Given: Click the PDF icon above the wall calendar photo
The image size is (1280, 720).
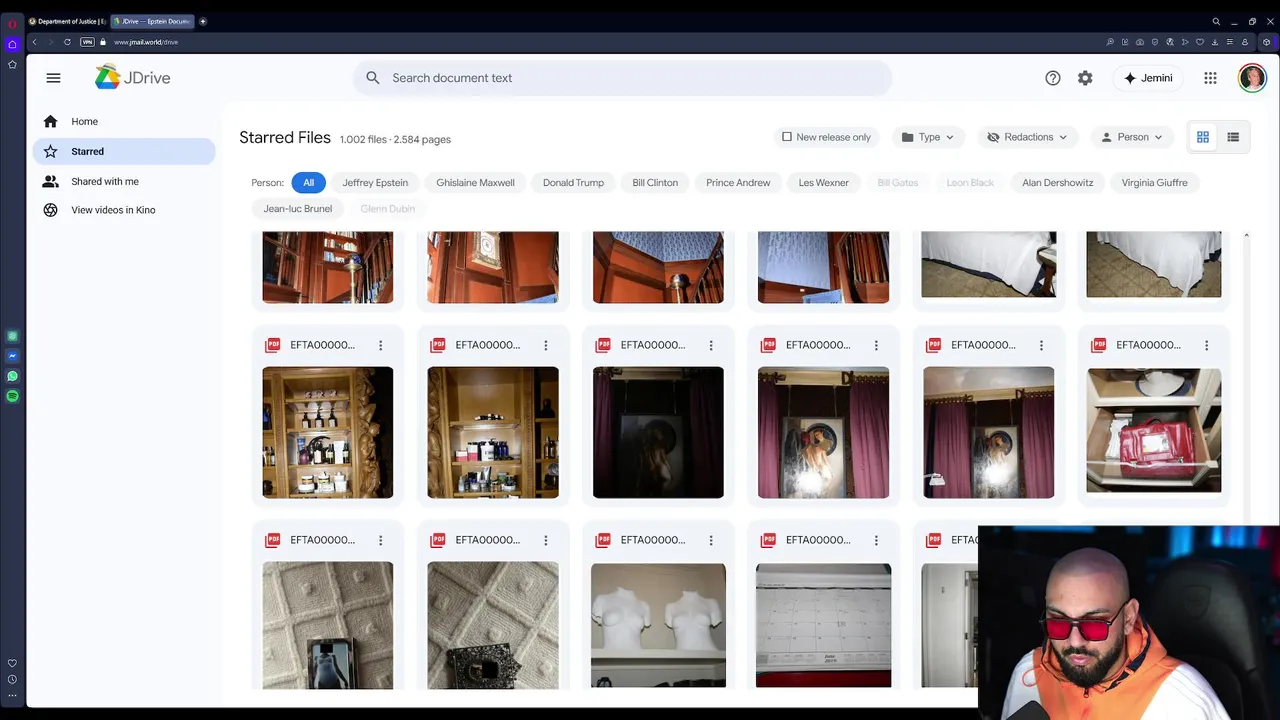Looking at the screenshot, I should [x=768, y=540].
